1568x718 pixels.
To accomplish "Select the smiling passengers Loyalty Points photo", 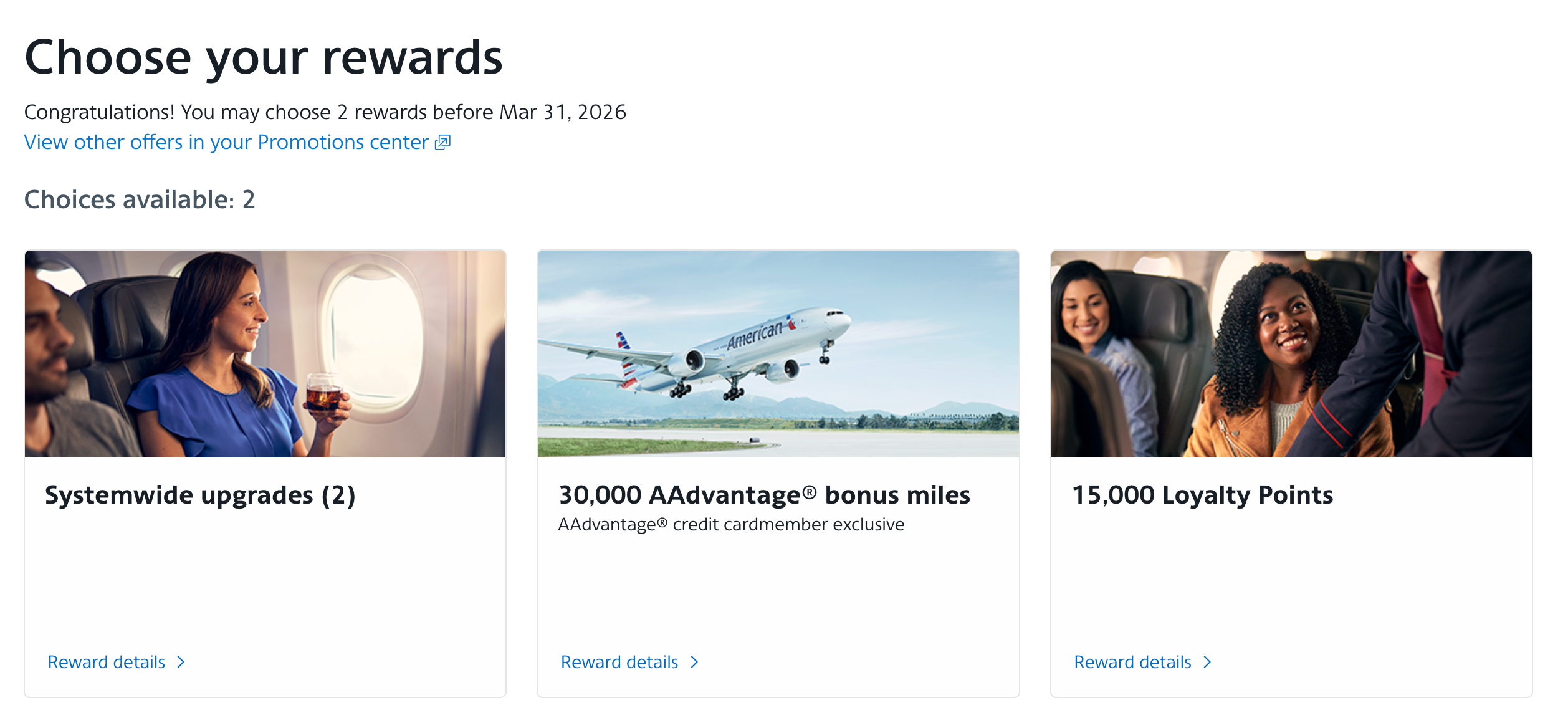I will pyautogui.click(x=1291, y=354).
